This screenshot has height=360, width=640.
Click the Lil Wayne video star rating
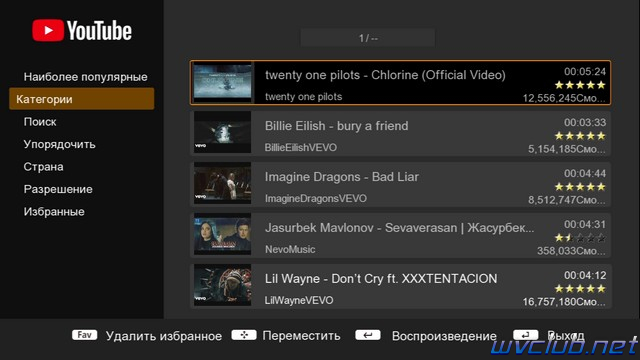coord(580,289)
